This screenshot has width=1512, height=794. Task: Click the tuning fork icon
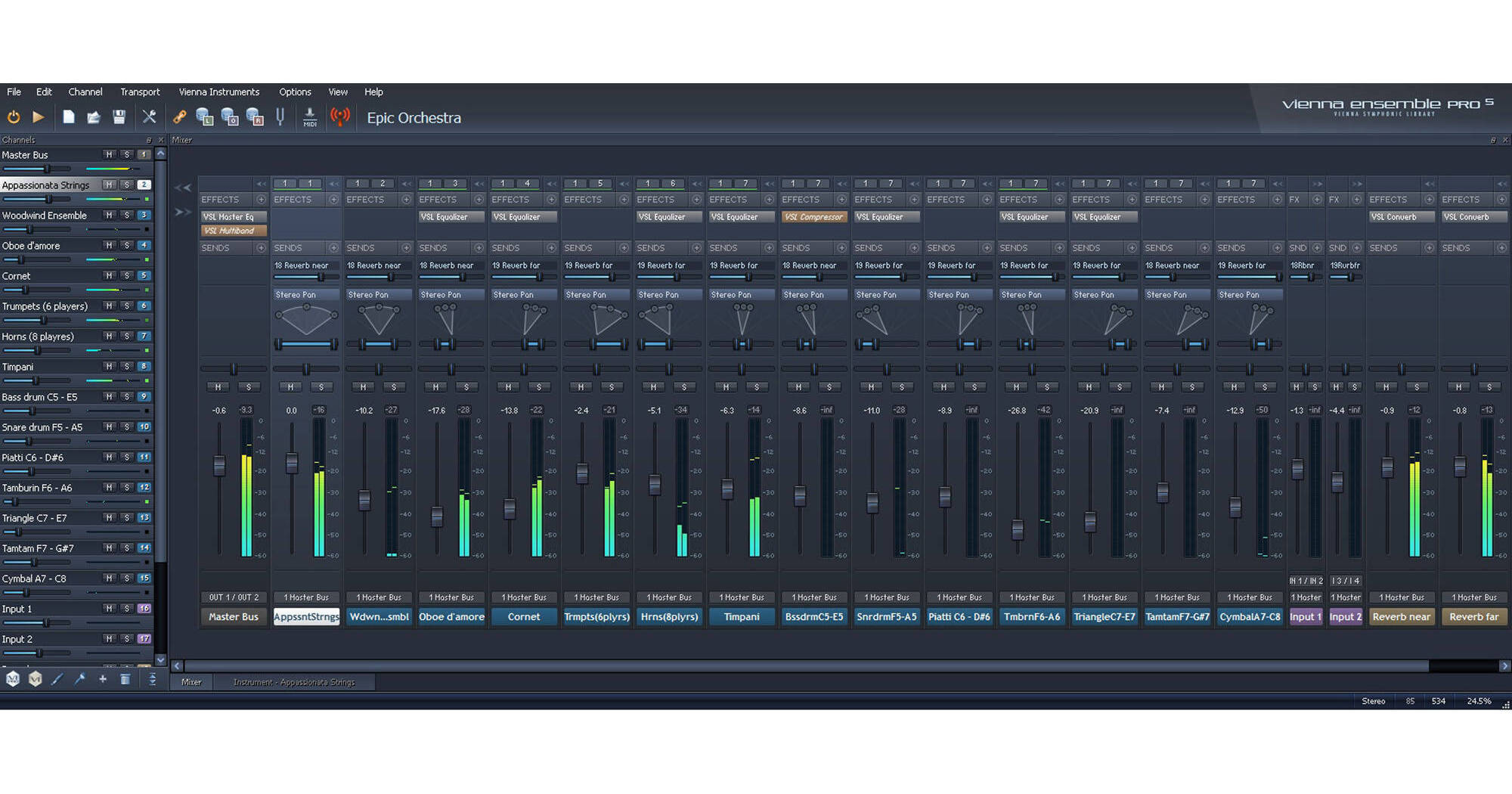pos(280,117)
